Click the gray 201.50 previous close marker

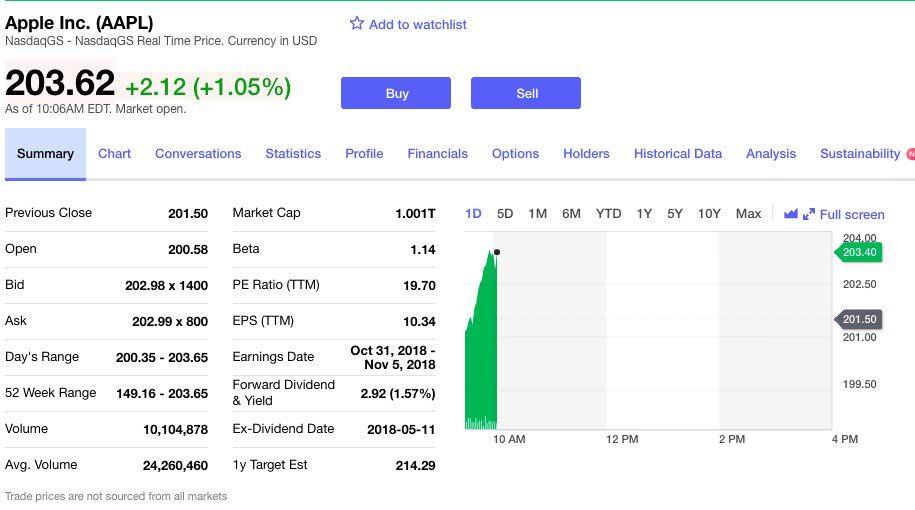click(858, 319)
